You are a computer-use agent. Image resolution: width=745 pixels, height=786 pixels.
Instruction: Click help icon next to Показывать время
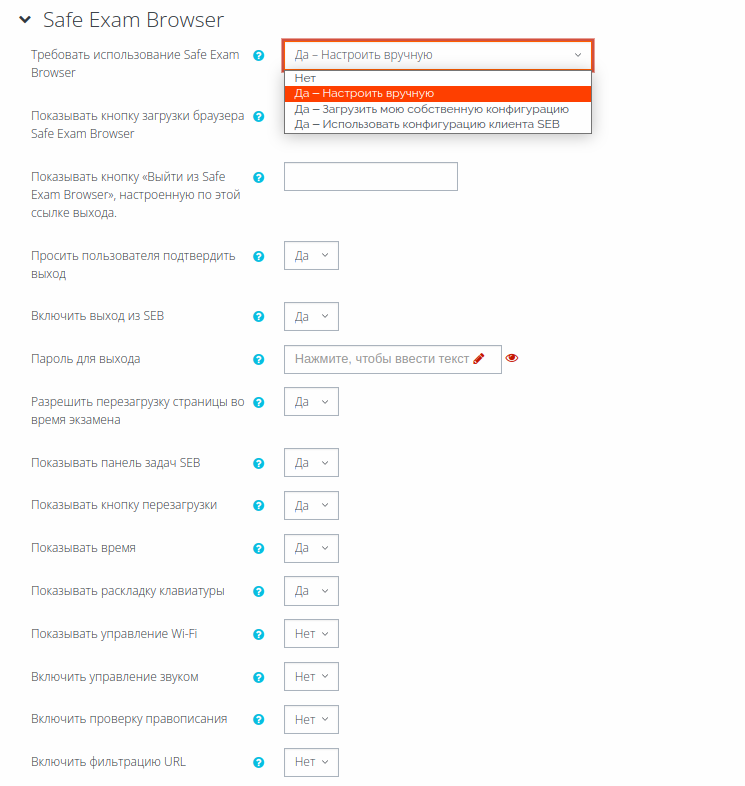click(x=258, y=548)
